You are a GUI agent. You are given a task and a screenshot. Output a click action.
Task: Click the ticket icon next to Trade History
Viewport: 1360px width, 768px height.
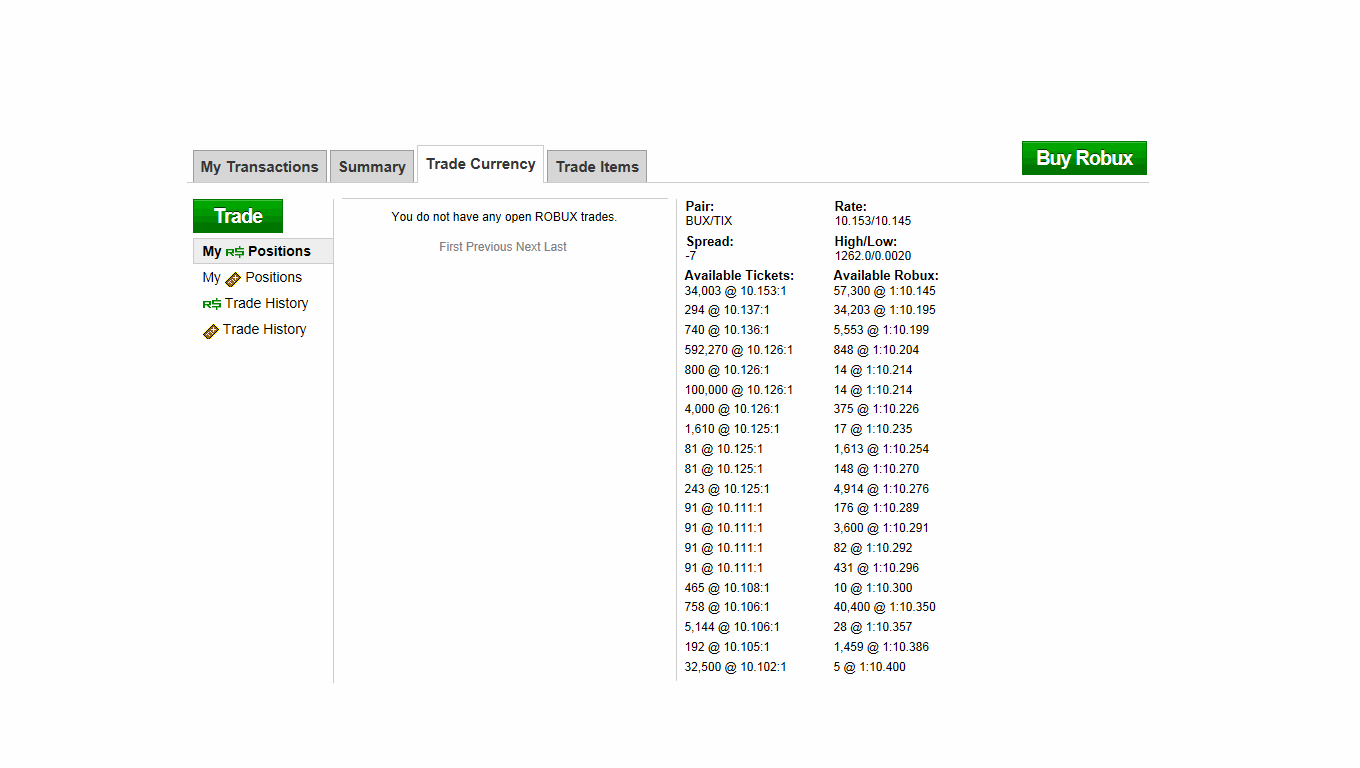pos(211,331)
